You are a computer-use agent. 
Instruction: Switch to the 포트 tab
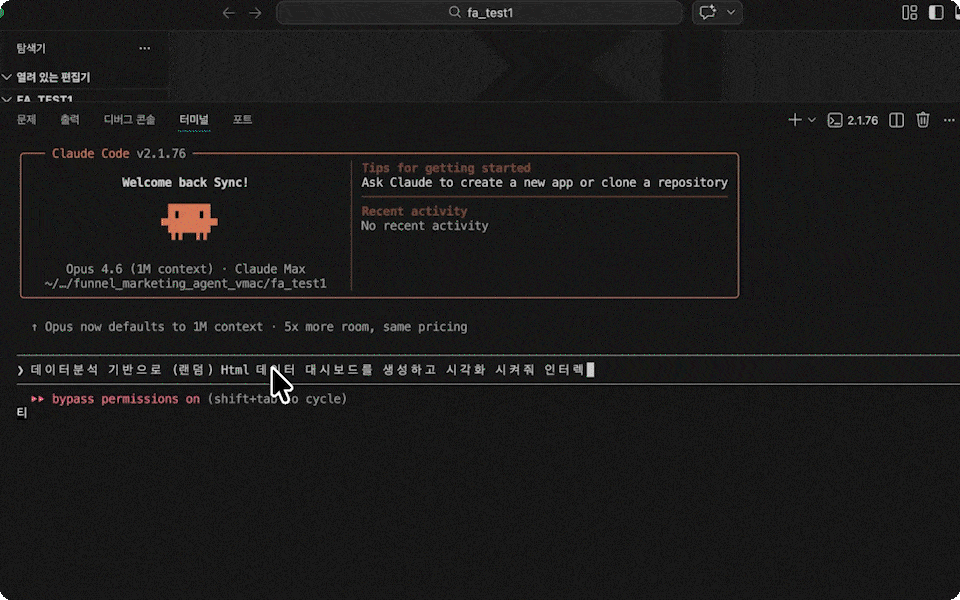(x=242, y=119)
